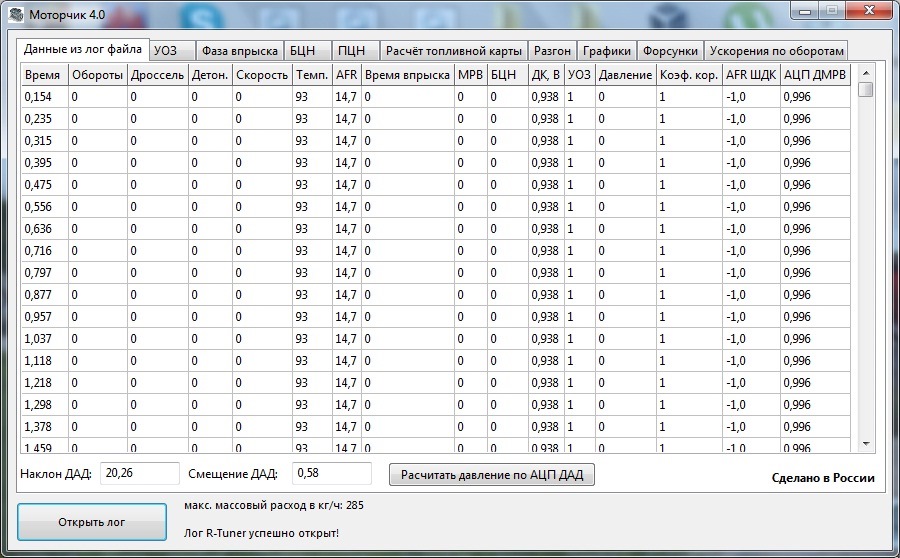Click the УОЗ column header in table

(579, 75)
